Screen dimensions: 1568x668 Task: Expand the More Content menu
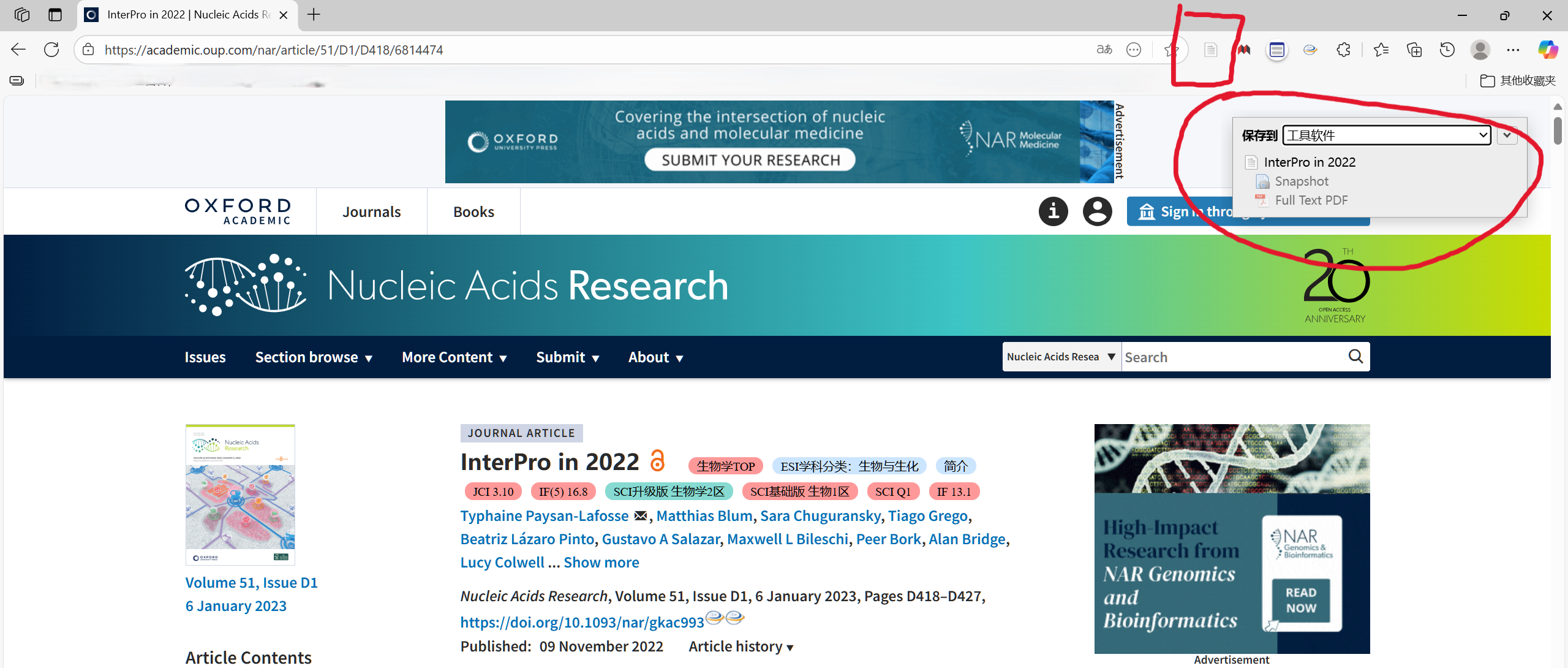point(454,357)
